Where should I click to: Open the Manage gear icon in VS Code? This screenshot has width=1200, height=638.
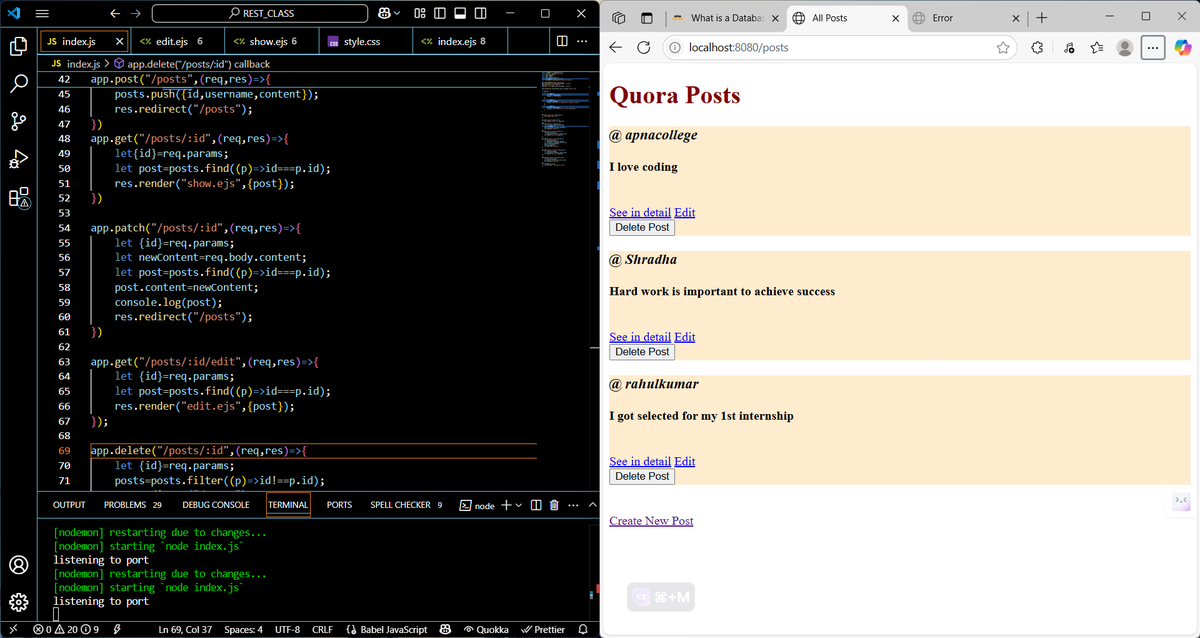(x=18, y=603)
